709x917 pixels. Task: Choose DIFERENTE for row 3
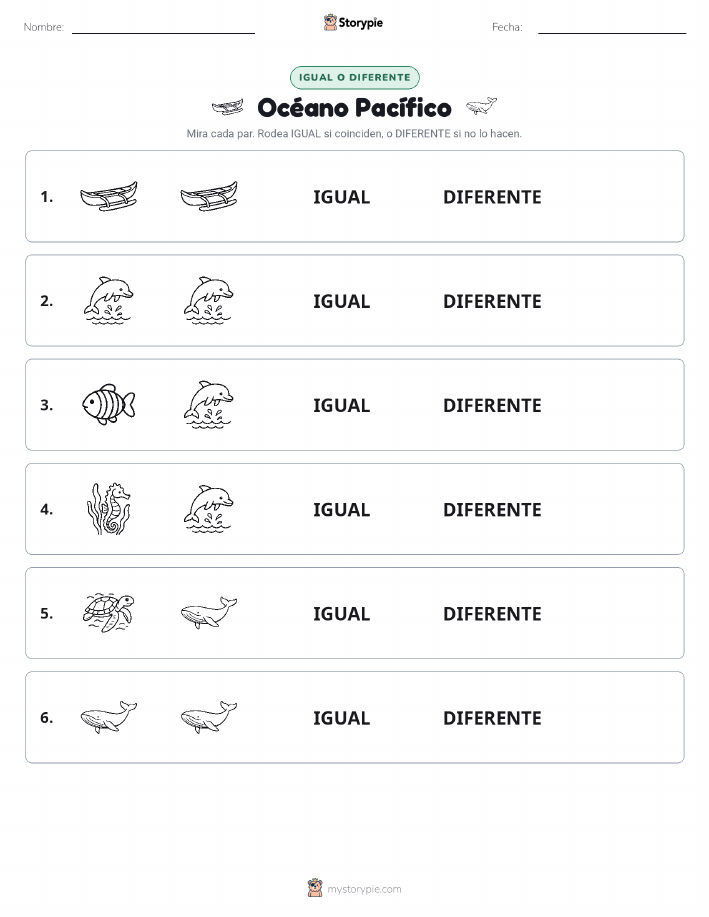pos(492,405)
